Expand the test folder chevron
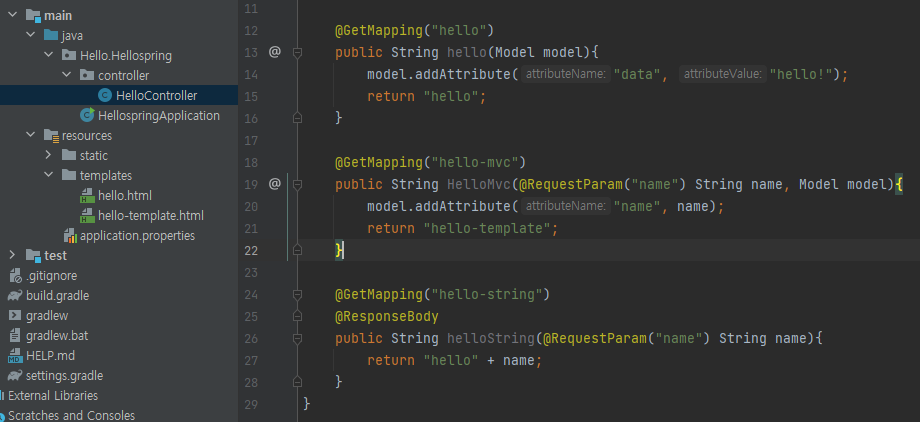Image resolution: width=920 pixels, height=422 pixels. pyautogui.click(x=12, y=255)
